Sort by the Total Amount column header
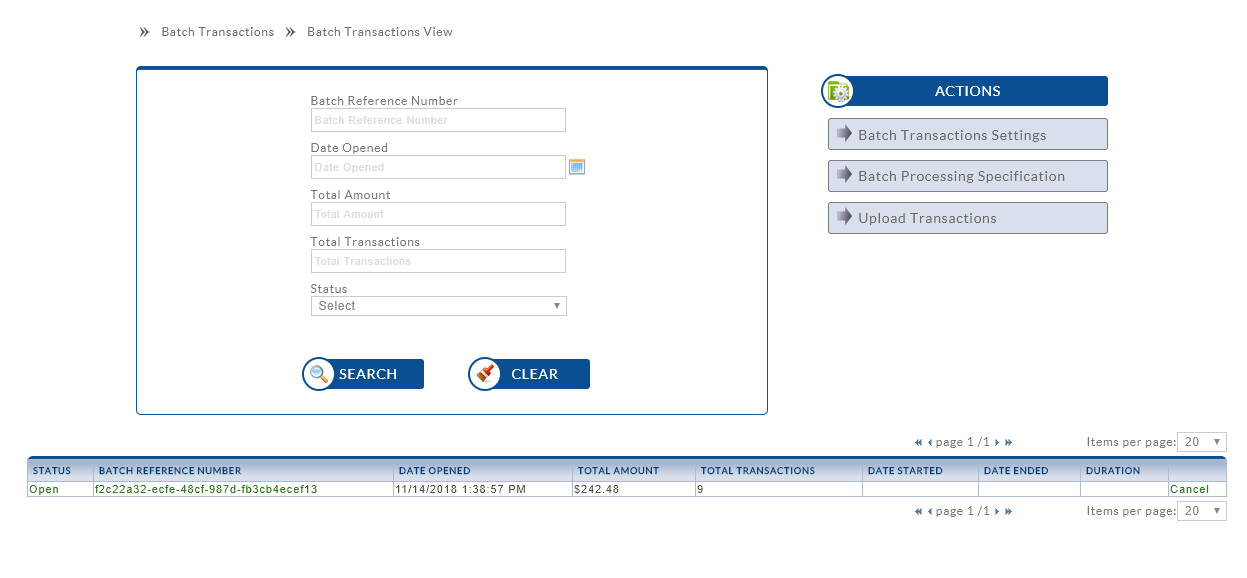This screenshot has width=1247, height=578. click(x=616, y=471)
